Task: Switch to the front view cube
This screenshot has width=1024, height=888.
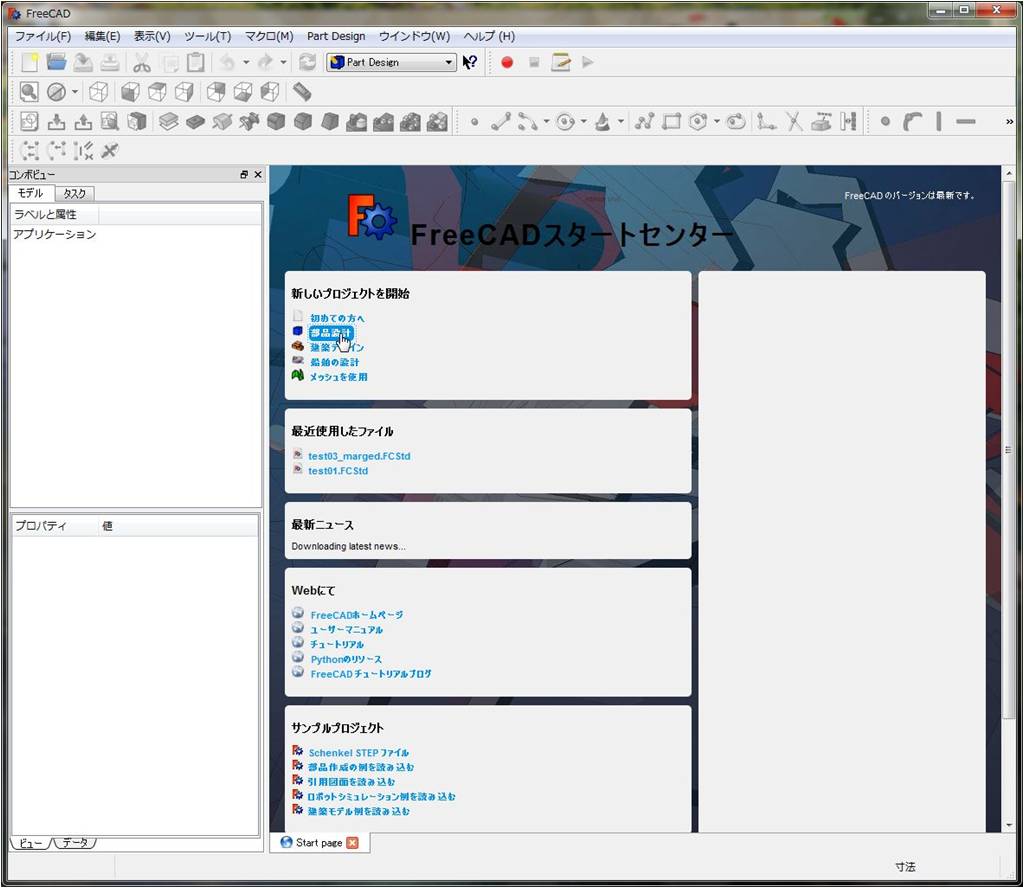Action: tap(130, 92)
